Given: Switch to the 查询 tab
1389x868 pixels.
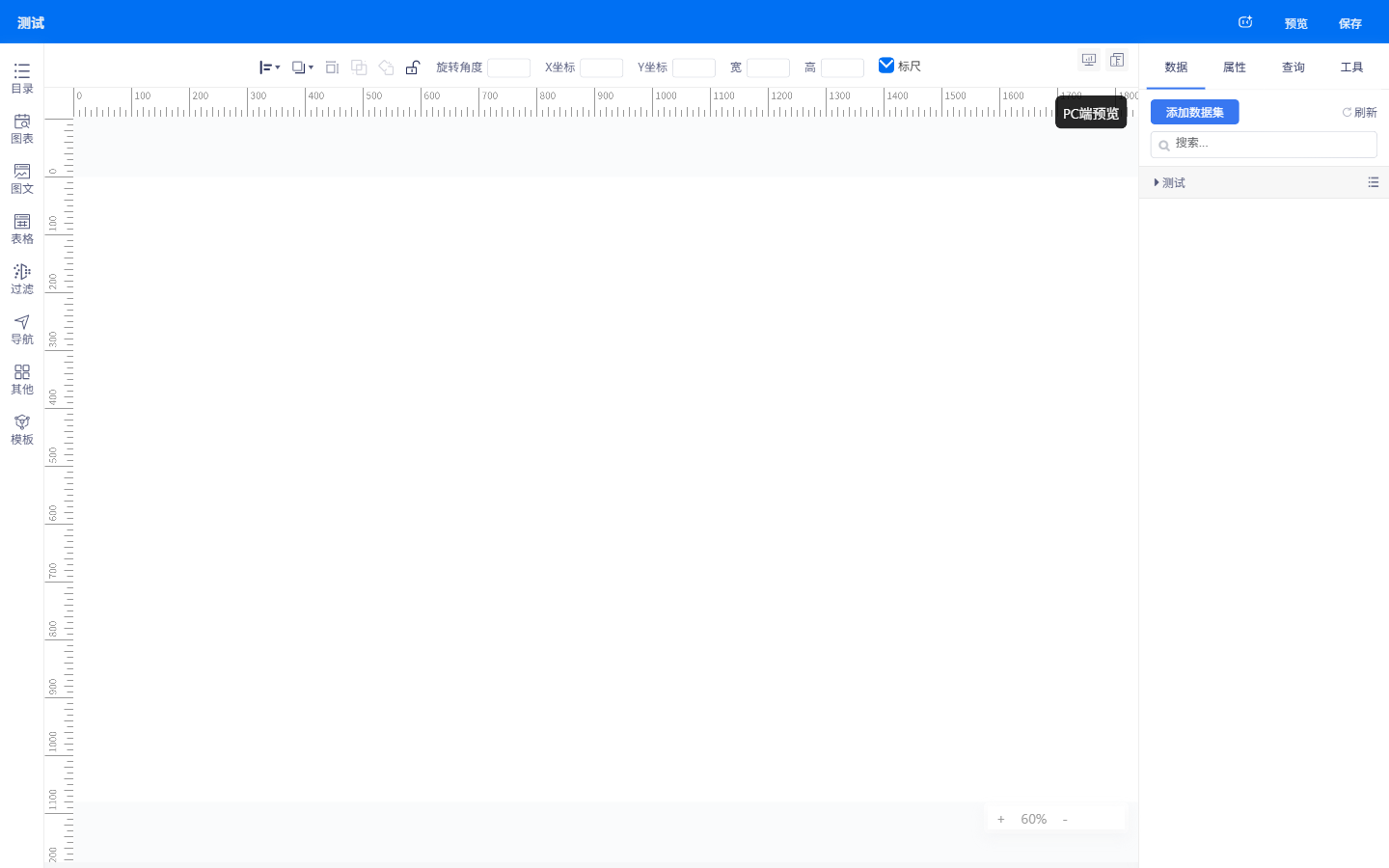Looking at the screenshot, I should 1294,68.
